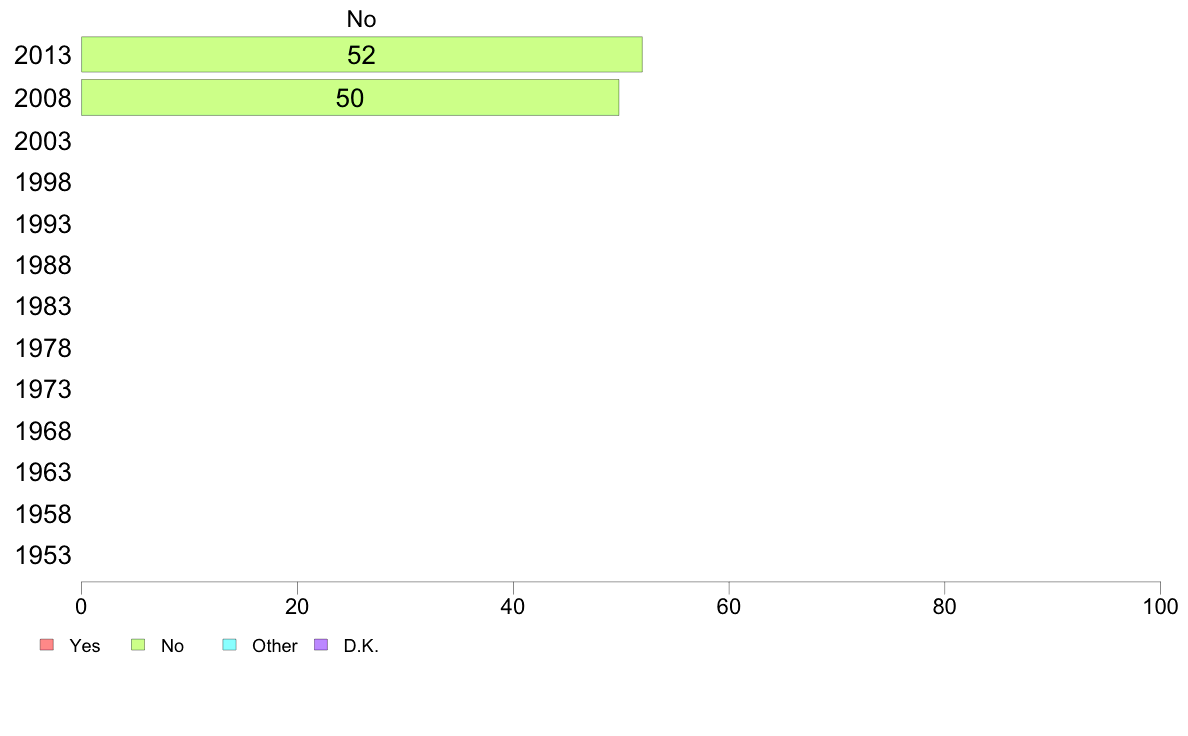Click the 1968 year label

42,431
